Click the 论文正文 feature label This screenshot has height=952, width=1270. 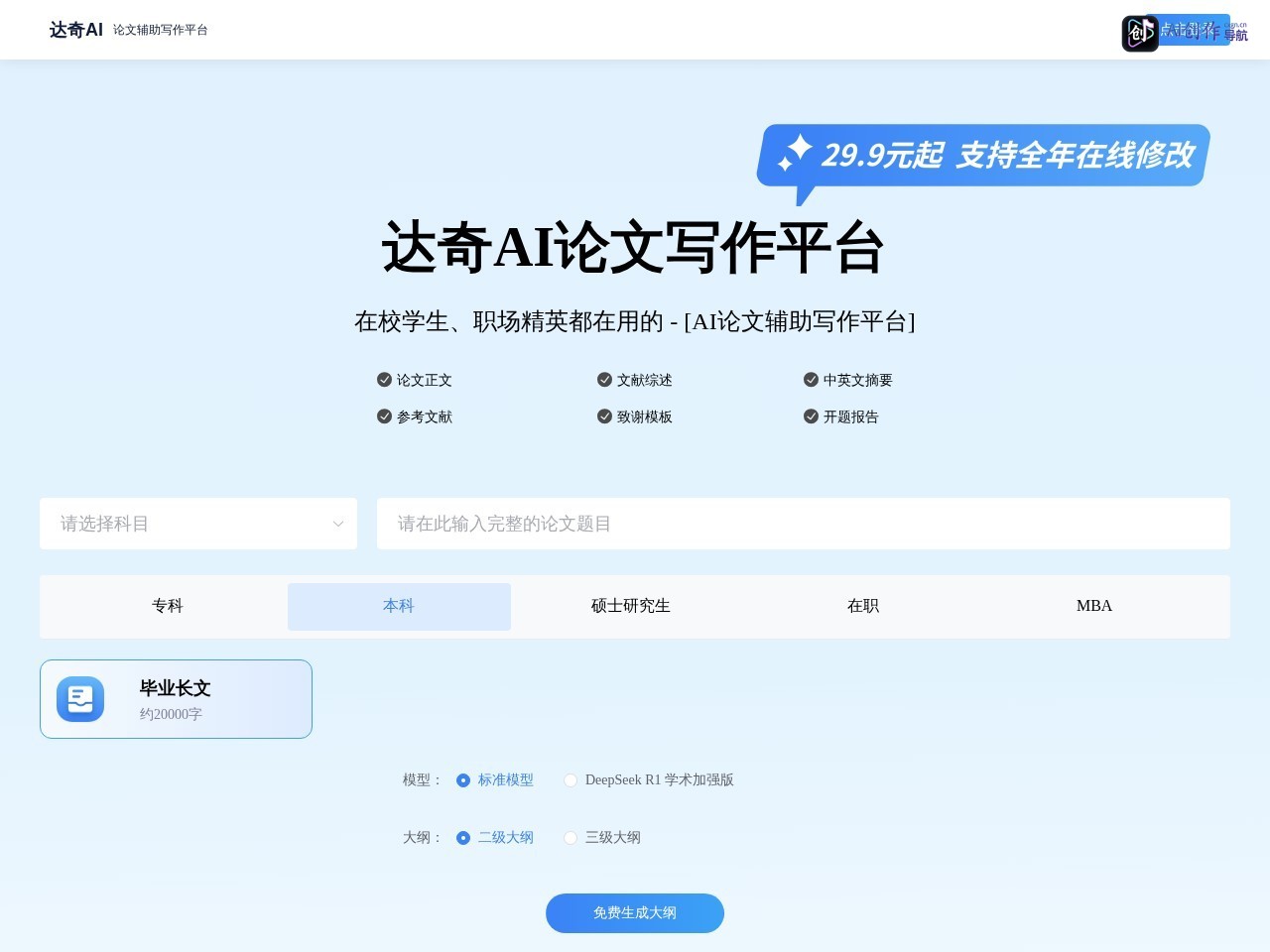(425, 381)
